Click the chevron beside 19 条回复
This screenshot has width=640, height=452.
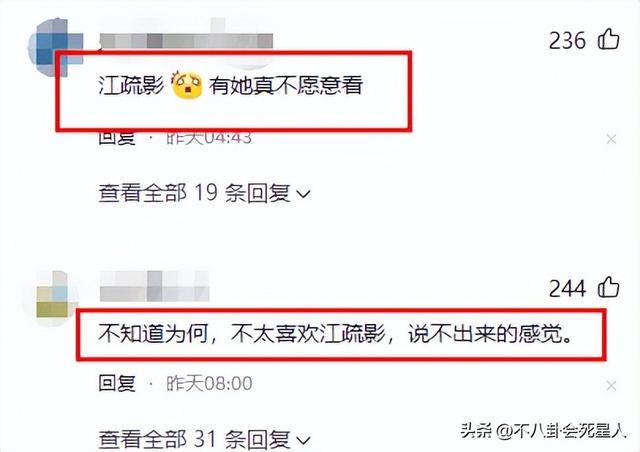[x=303, y=194]
